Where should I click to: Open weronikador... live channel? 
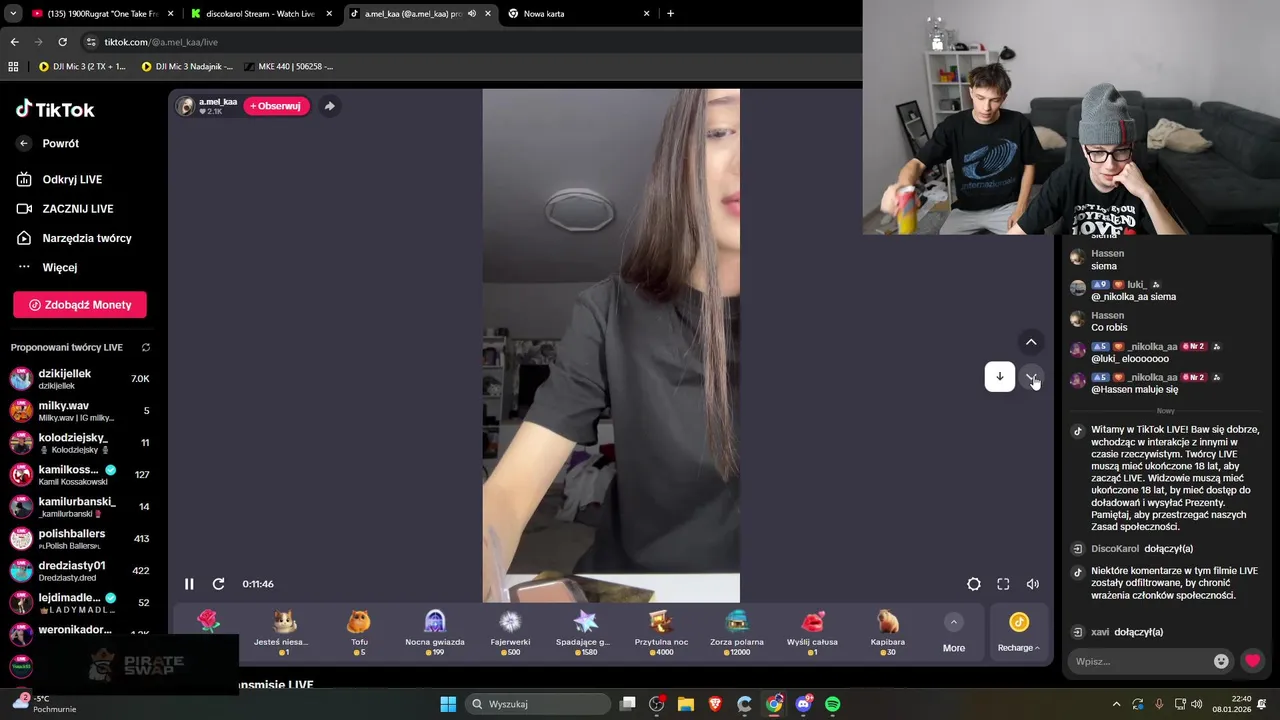click(x=80, y=633)
